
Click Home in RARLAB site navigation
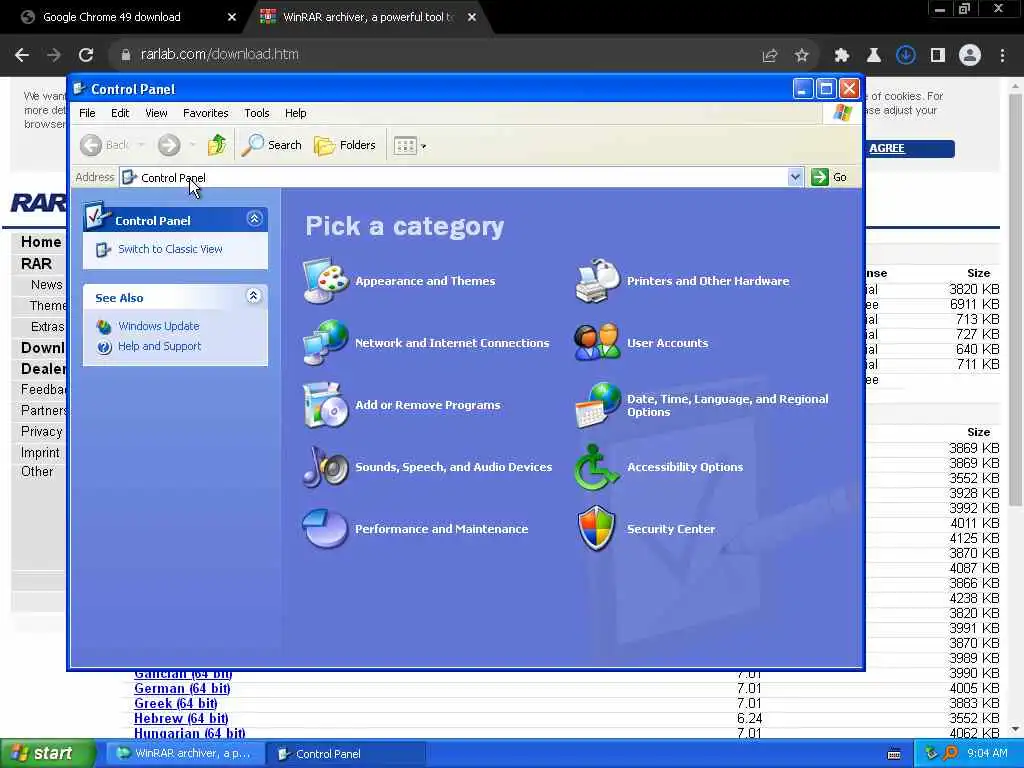pos(41,242)
